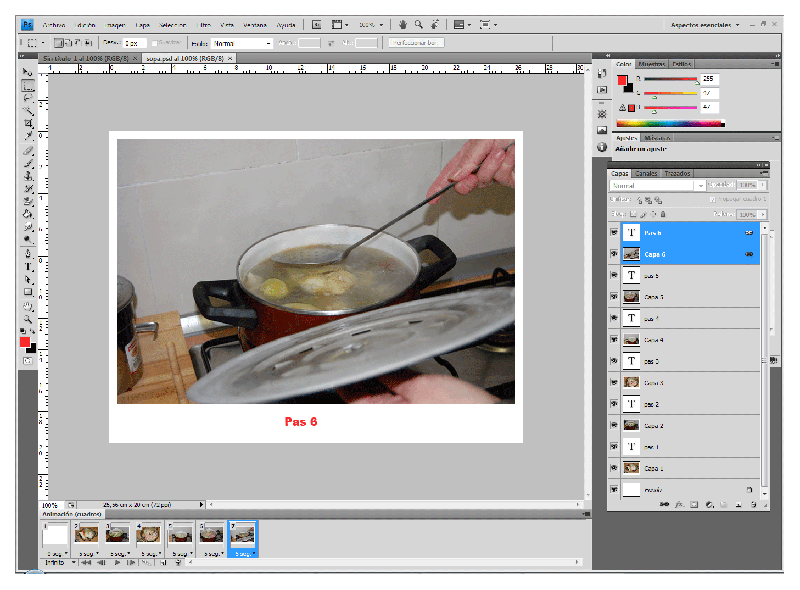Switch to the Muestras tab

[651, 64]
